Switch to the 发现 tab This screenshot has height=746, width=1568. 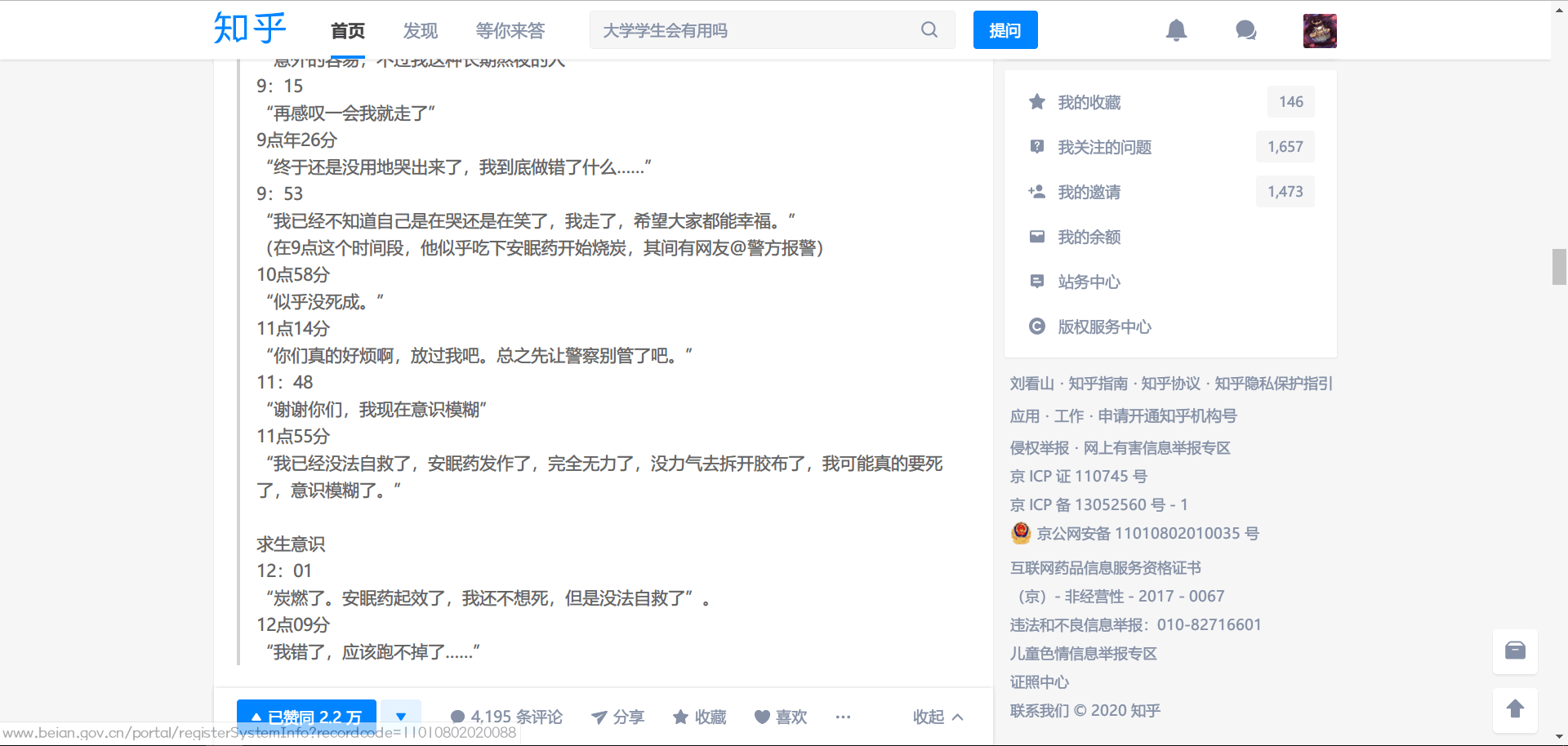click(x=420, y=31)
